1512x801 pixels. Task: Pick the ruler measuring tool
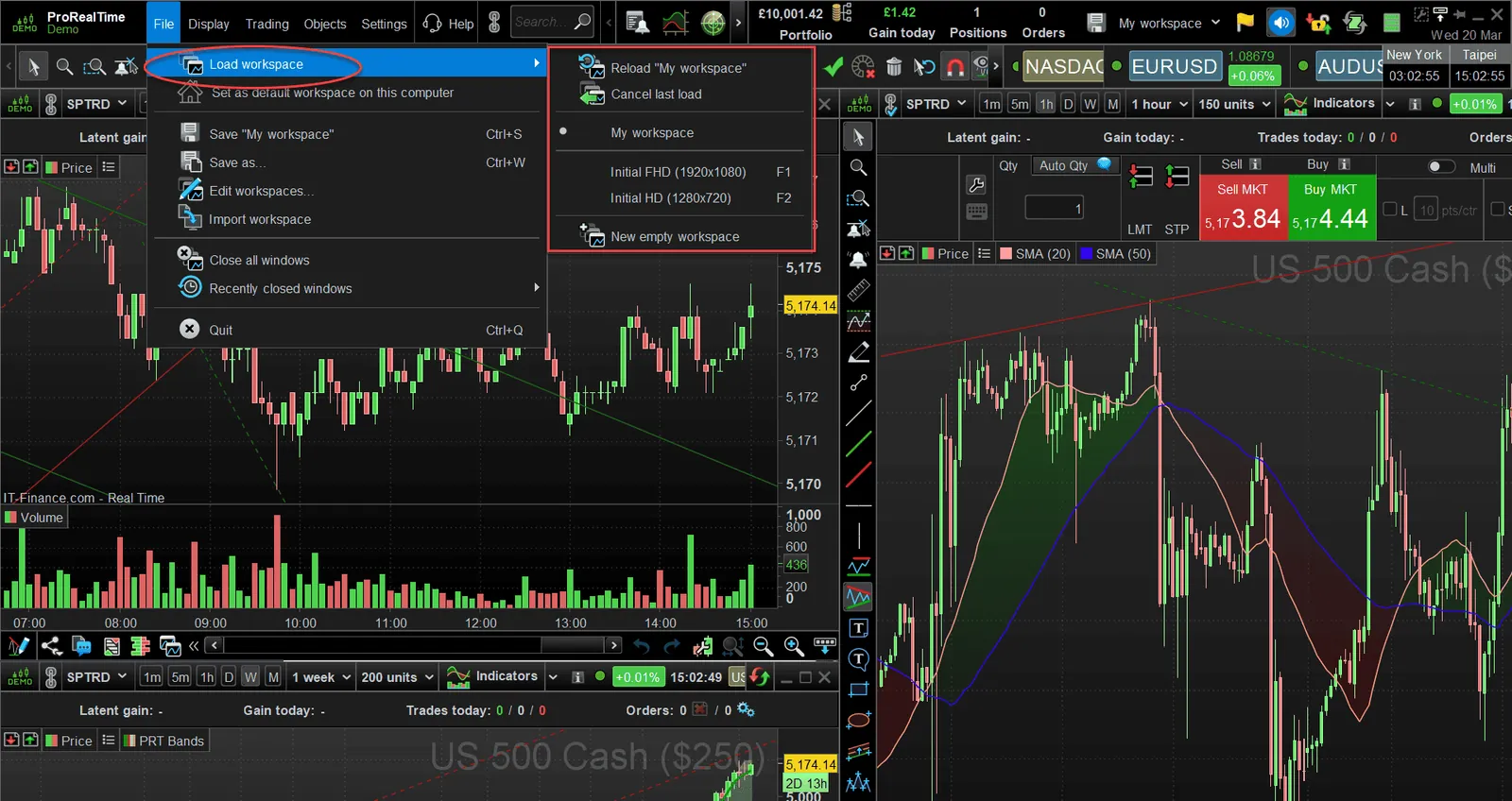click(x=858, y=291)
